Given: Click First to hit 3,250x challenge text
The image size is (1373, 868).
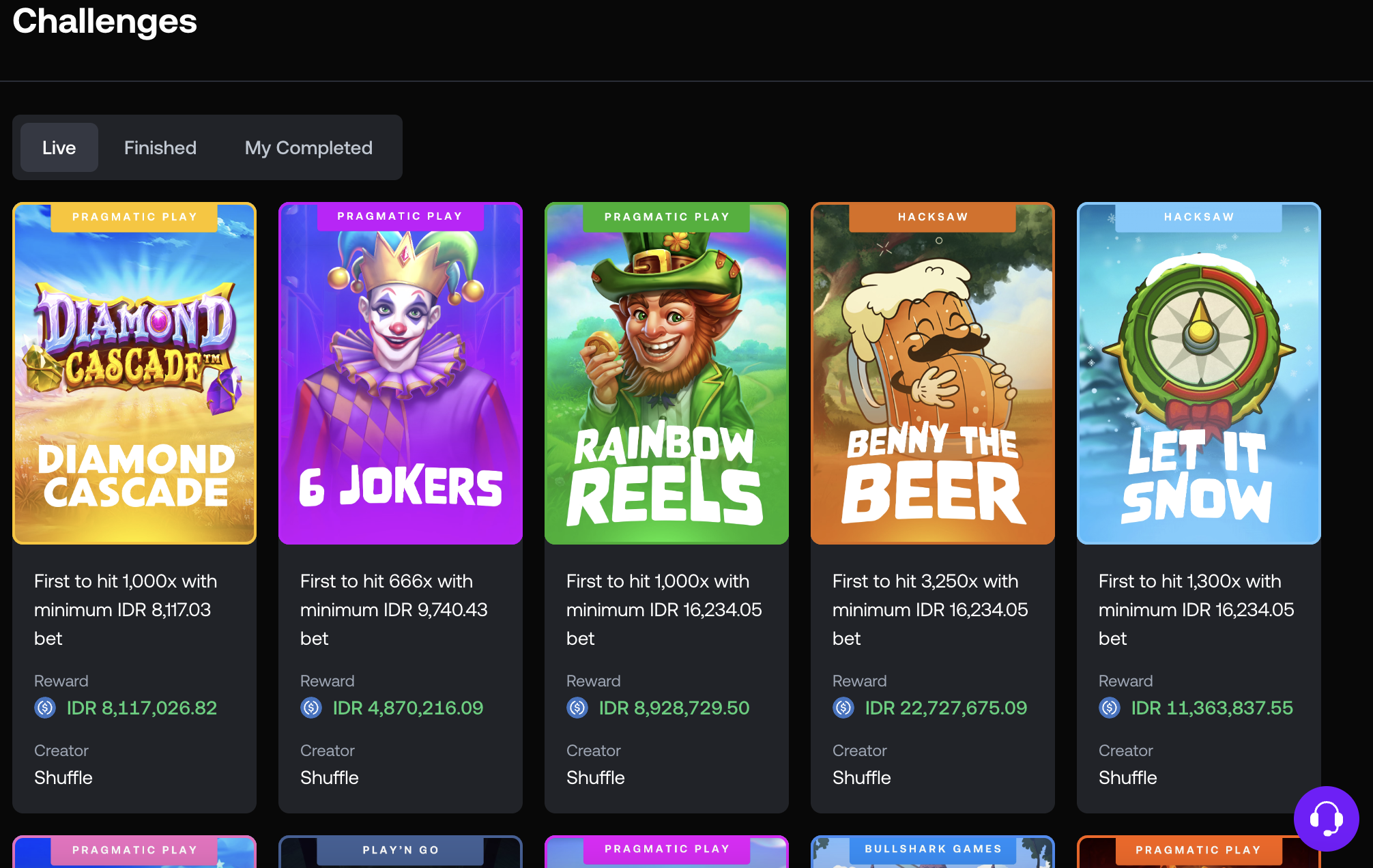Looking at the screenshot, I should (929, 609).
